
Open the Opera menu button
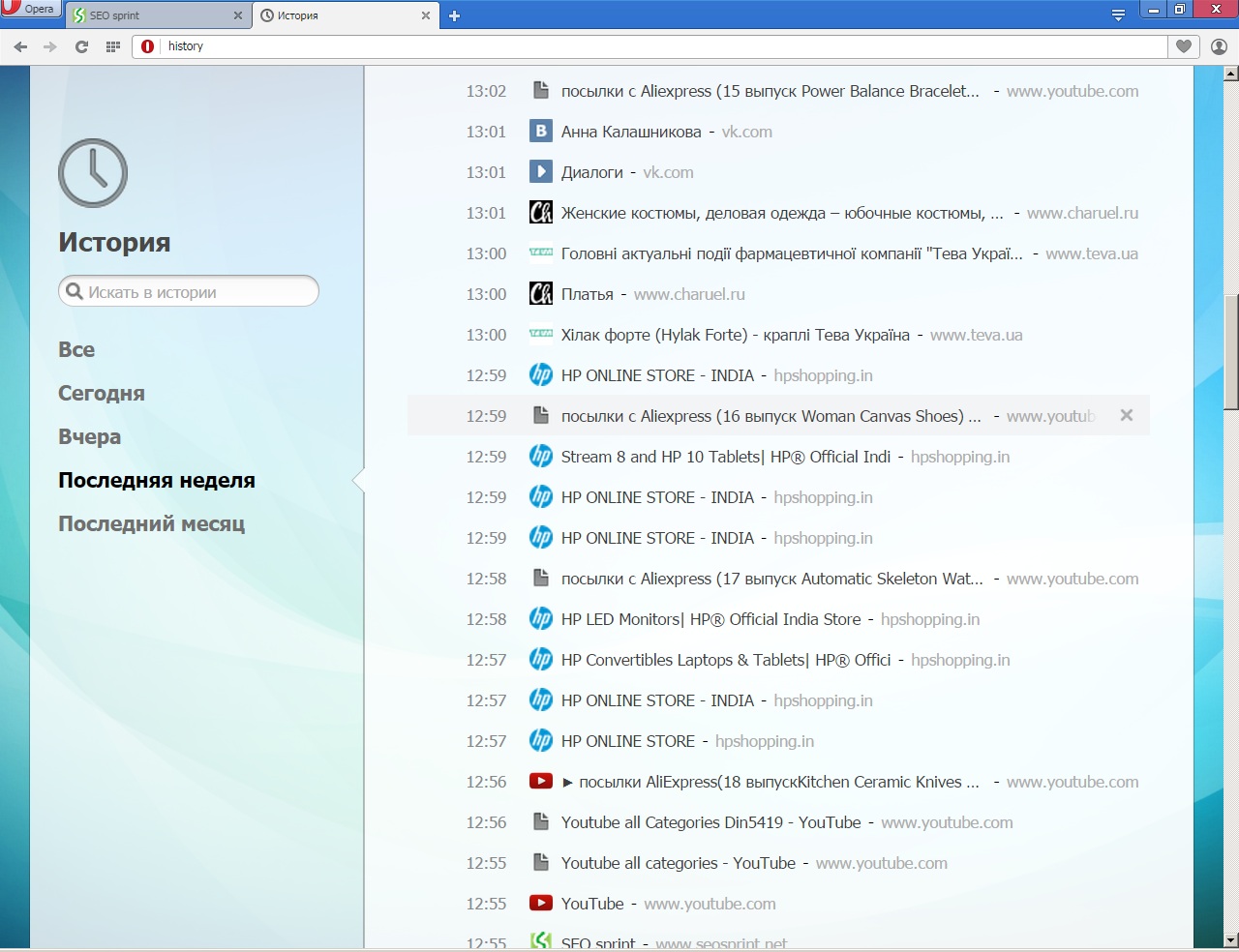coord(29,10)
